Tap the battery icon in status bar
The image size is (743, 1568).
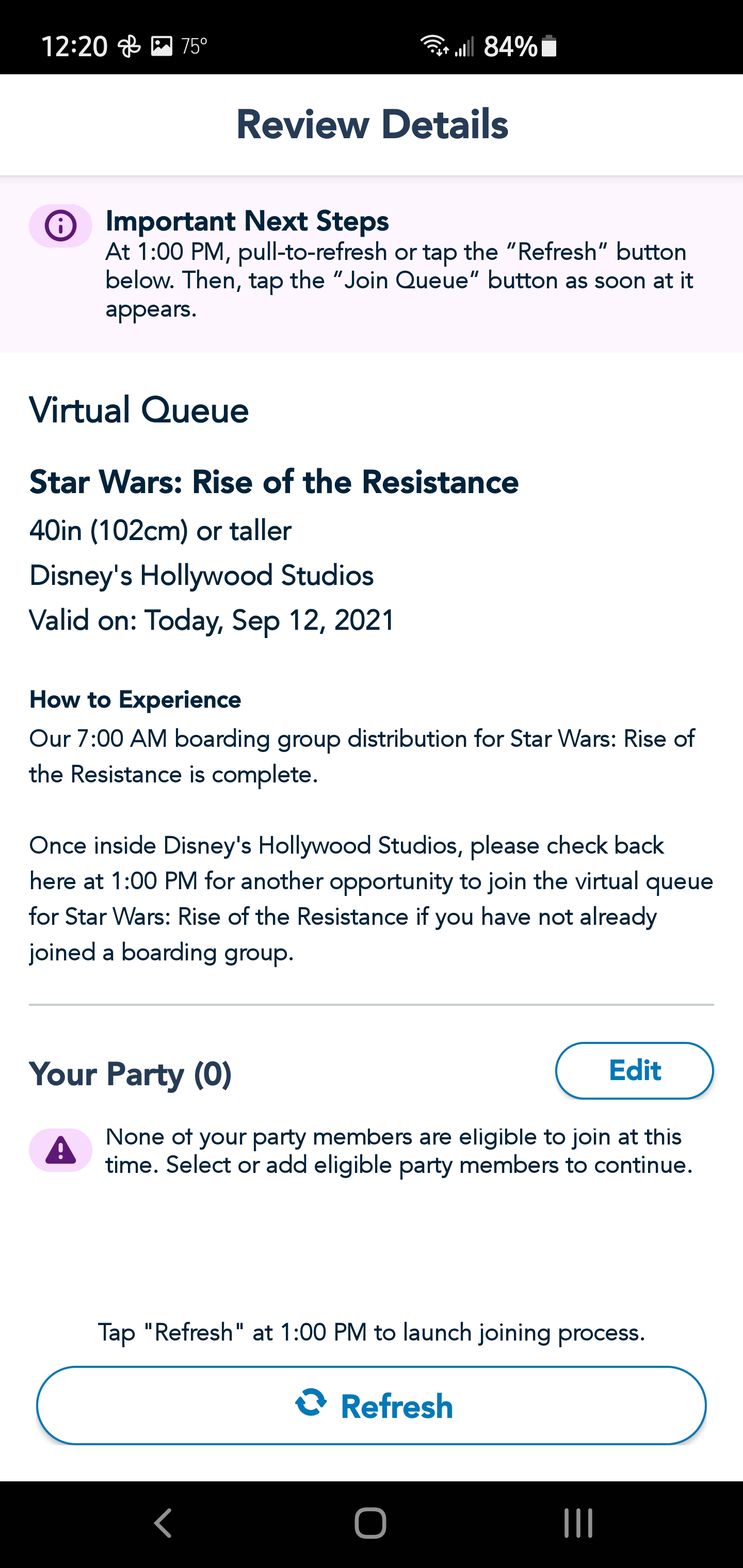coord(548,46)
